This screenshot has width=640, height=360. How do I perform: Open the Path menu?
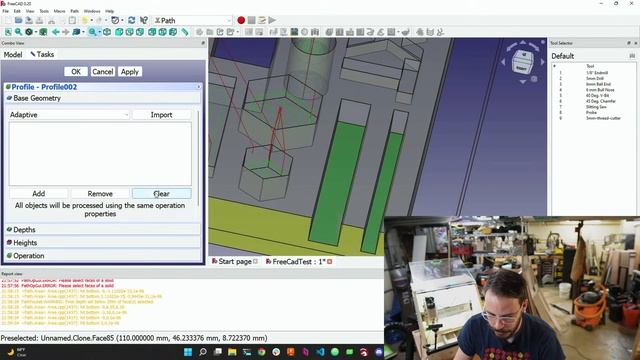point(74,11)
